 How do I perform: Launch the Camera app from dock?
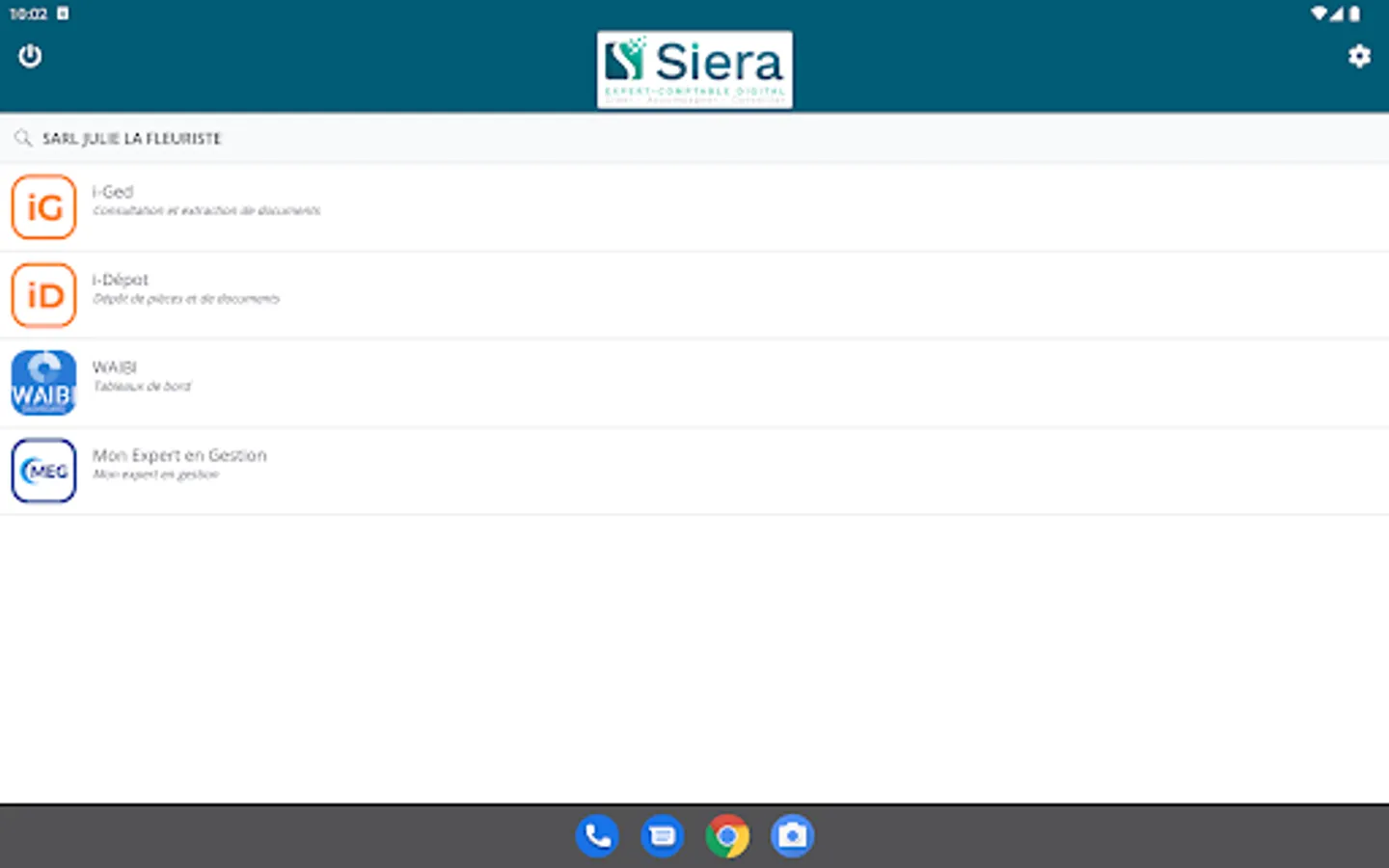click(793, 836)
